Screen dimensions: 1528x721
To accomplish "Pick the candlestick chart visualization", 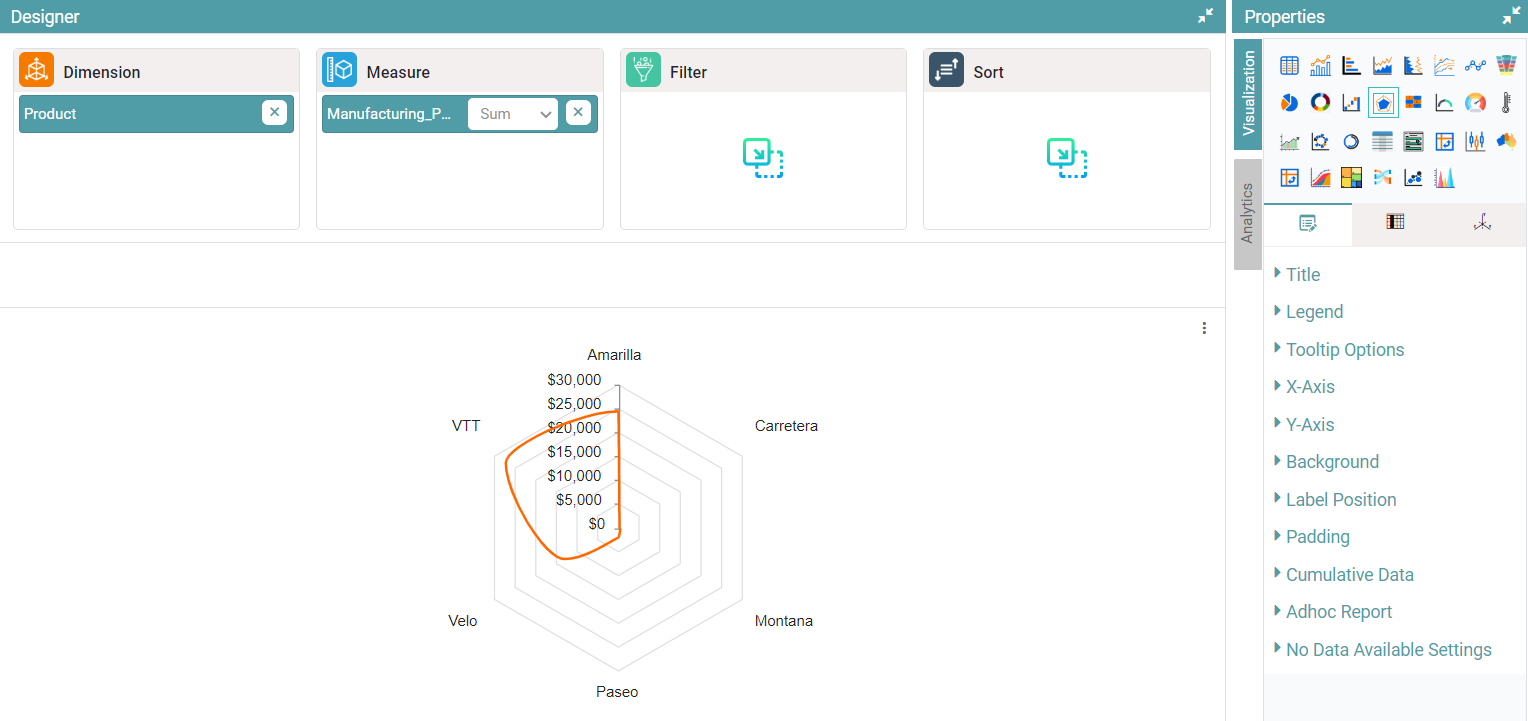I will click(1475, 141).
